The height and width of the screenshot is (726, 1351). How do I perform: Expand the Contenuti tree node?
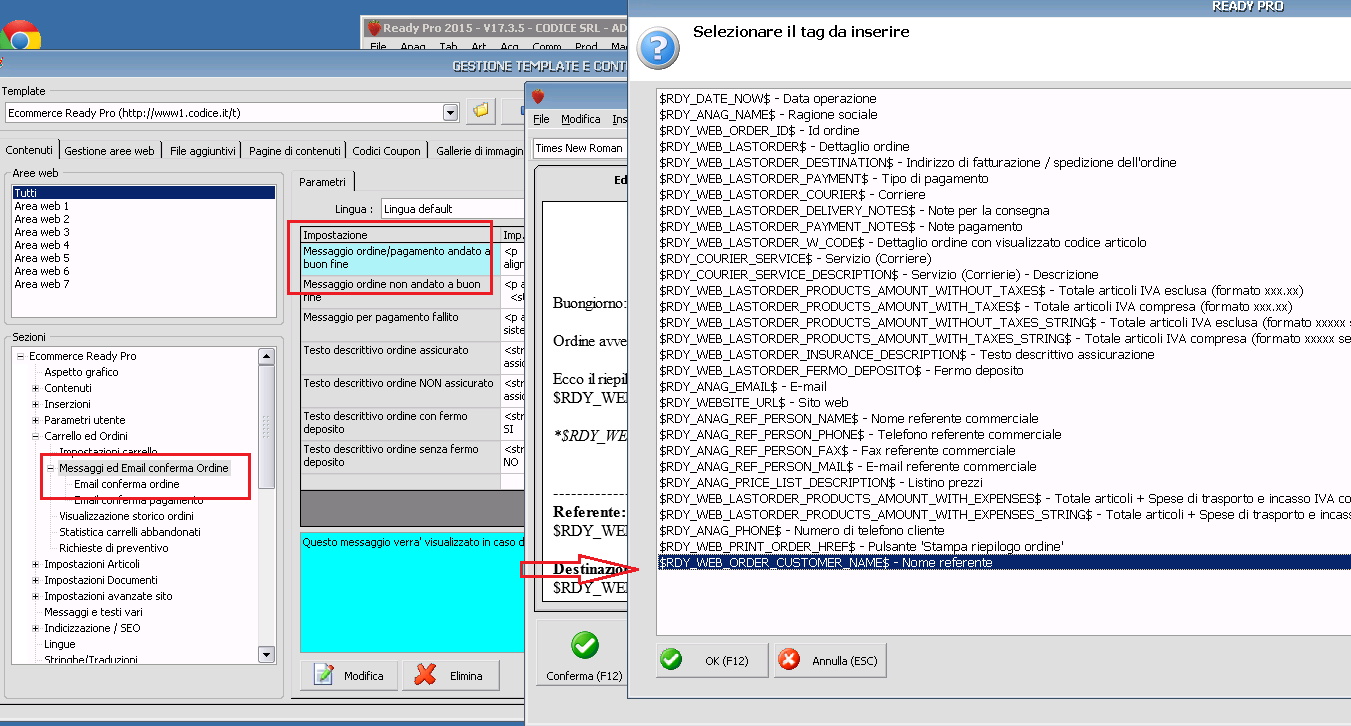click(36, 388)
